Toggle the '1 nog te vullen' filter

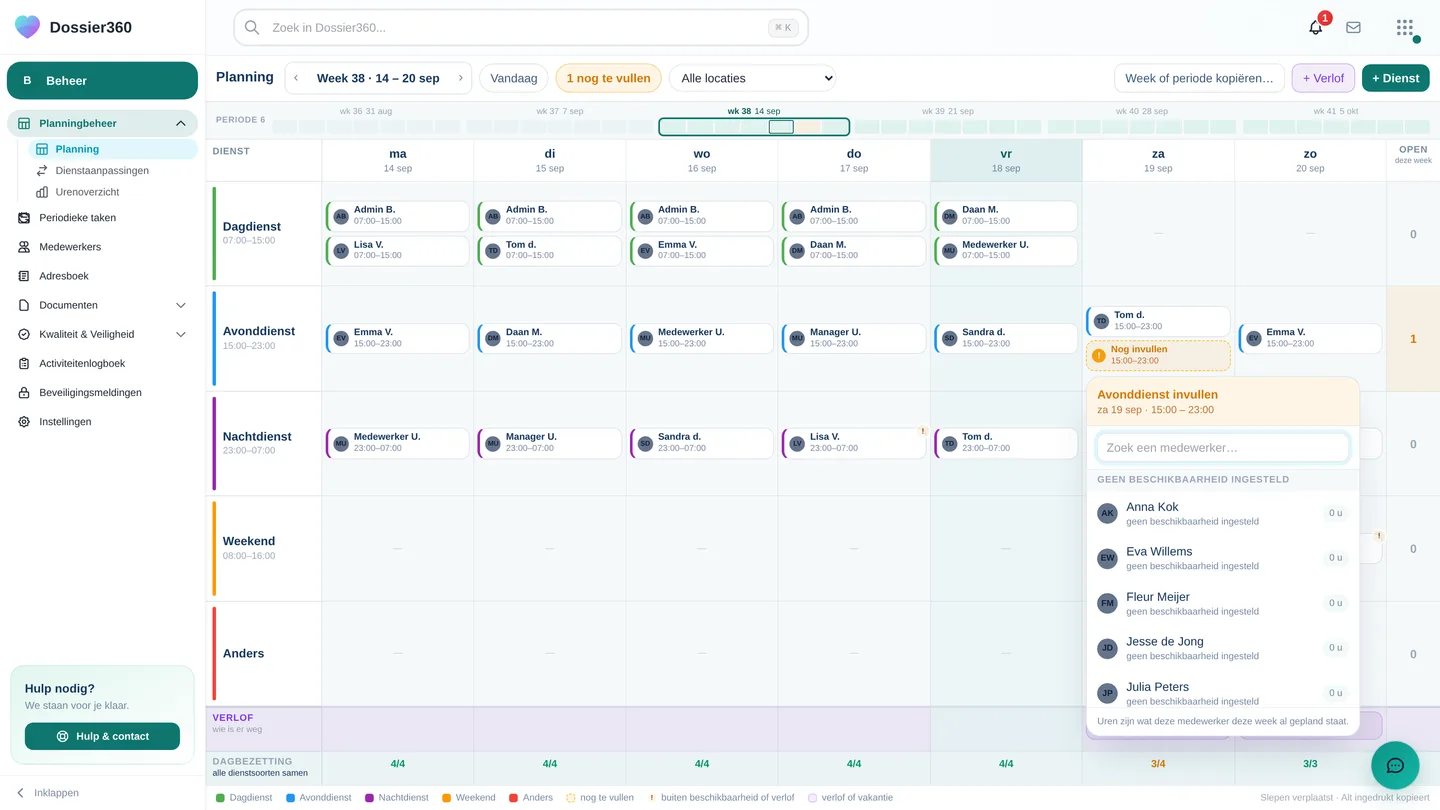(x=608, y=78)
